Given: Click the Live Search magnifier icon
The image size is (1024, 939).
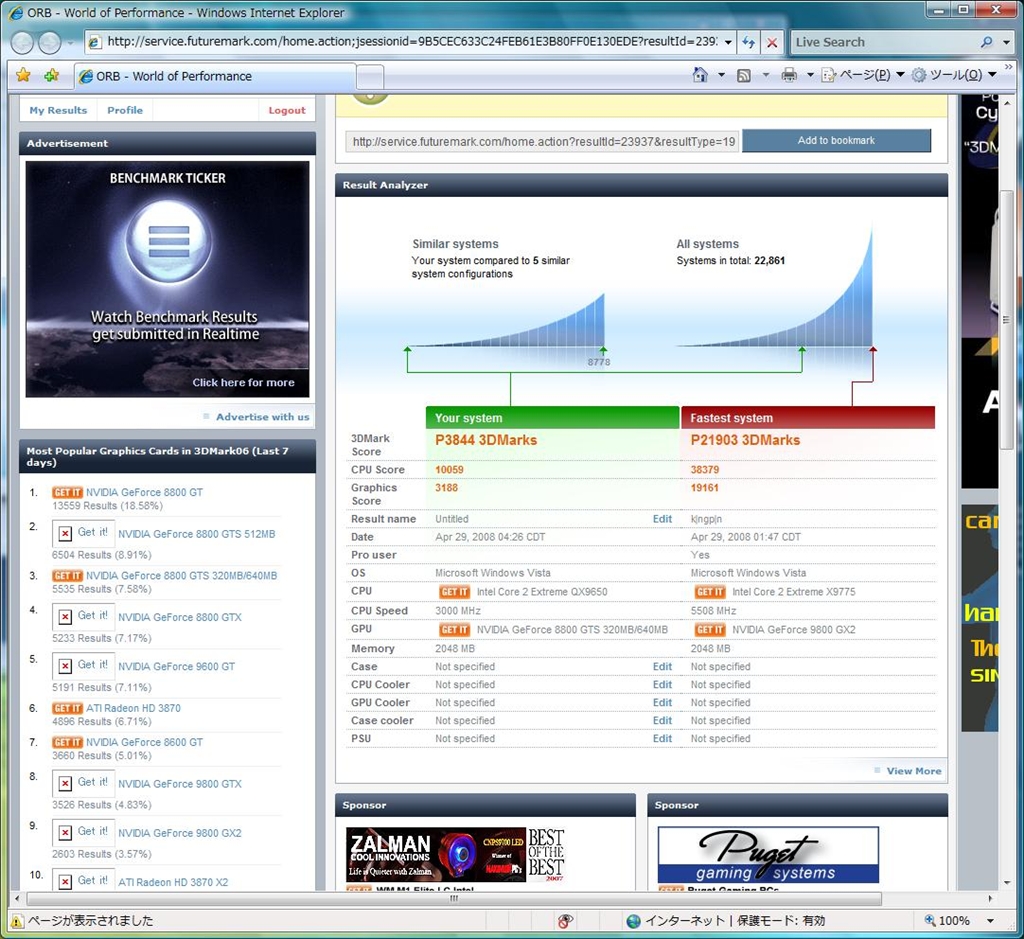Looking at the screenshot, I should [986, 42].
